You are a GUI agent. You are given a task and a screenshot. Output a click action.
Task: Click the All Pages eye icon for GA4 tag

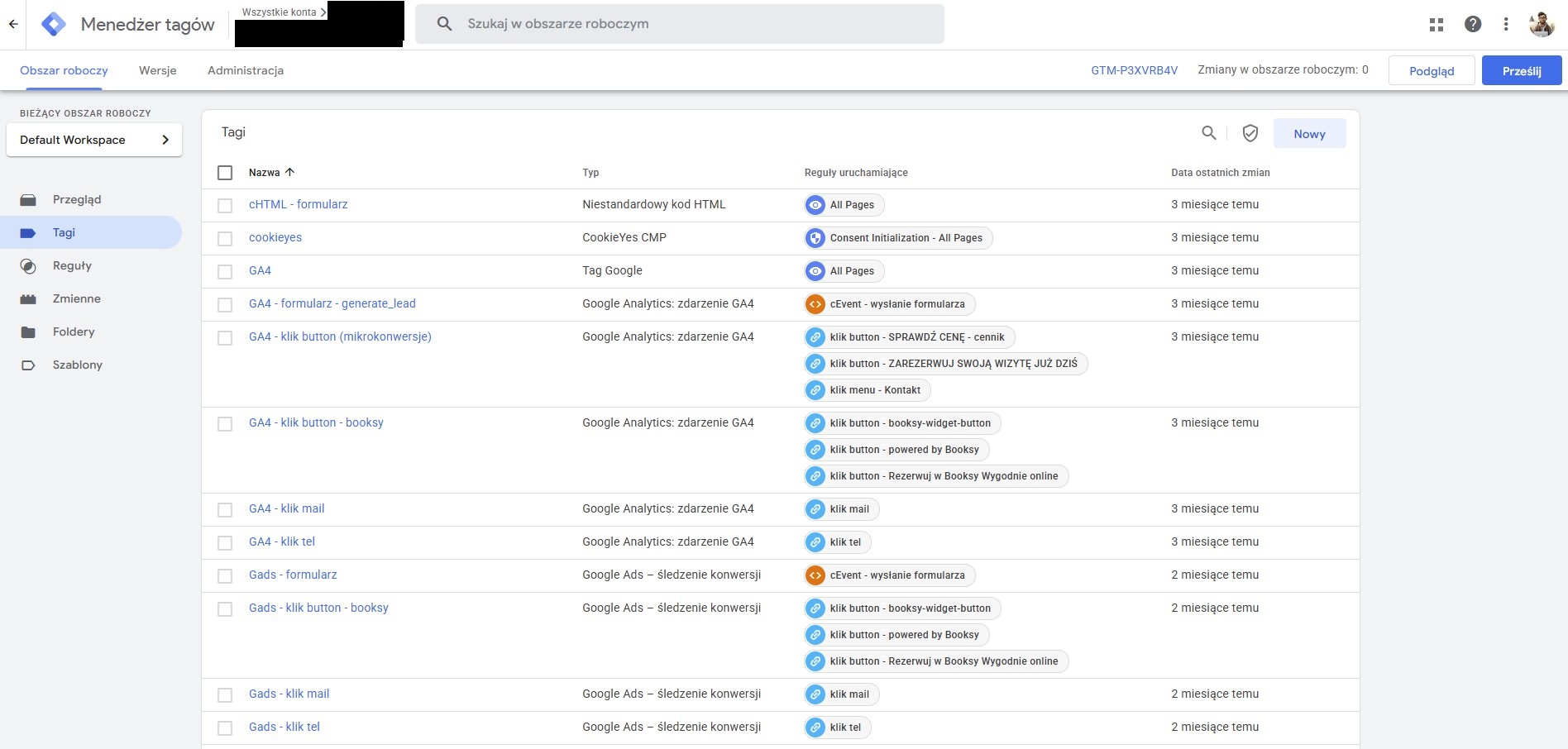click(x=815, y=271)
